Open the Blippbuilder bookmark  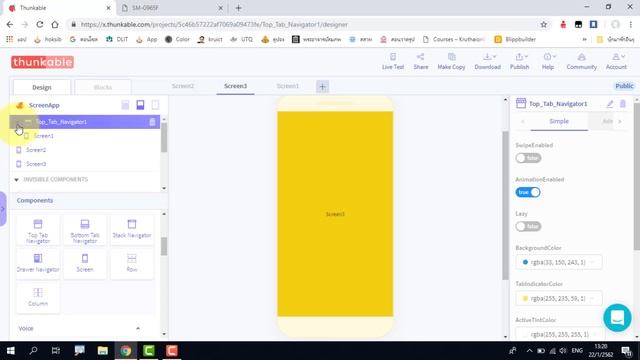click(x=515, y=39)
